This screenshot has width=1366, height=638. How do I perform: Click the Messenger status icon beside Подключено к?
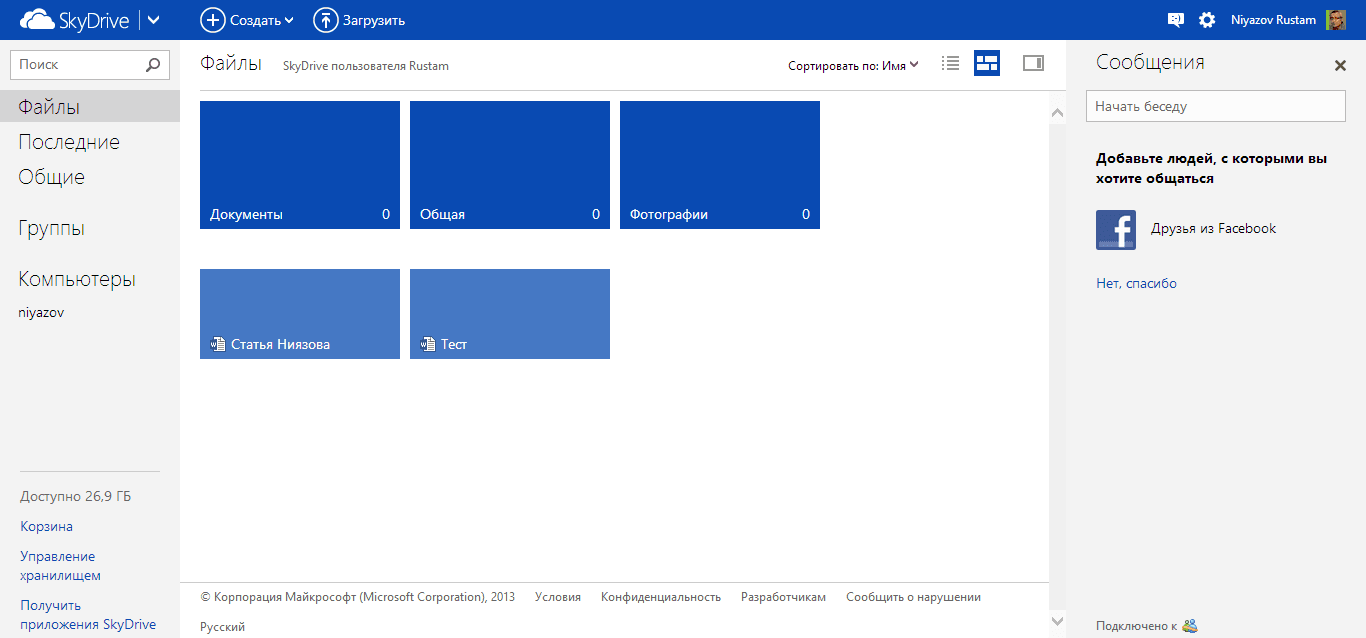click(x=1190, y=626)
